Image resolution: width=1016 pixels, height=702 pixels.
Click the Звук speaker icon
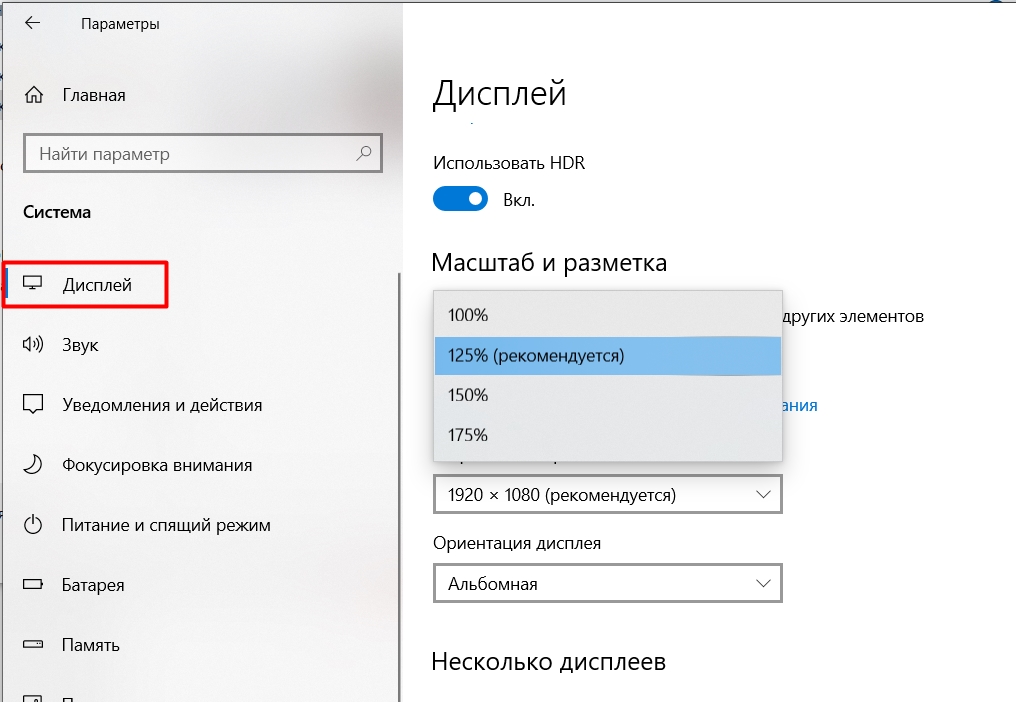(x=33, y=345)
